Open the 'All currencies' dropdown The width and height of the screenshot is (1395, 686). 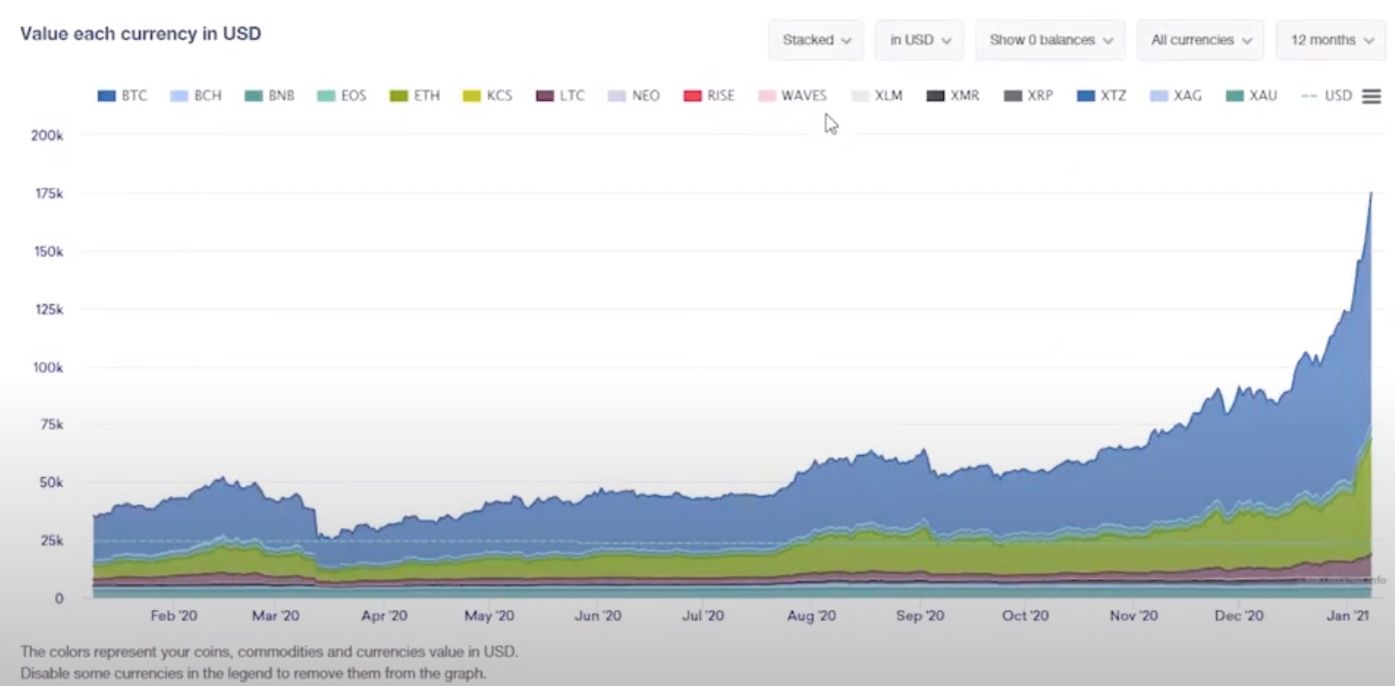1200,40
